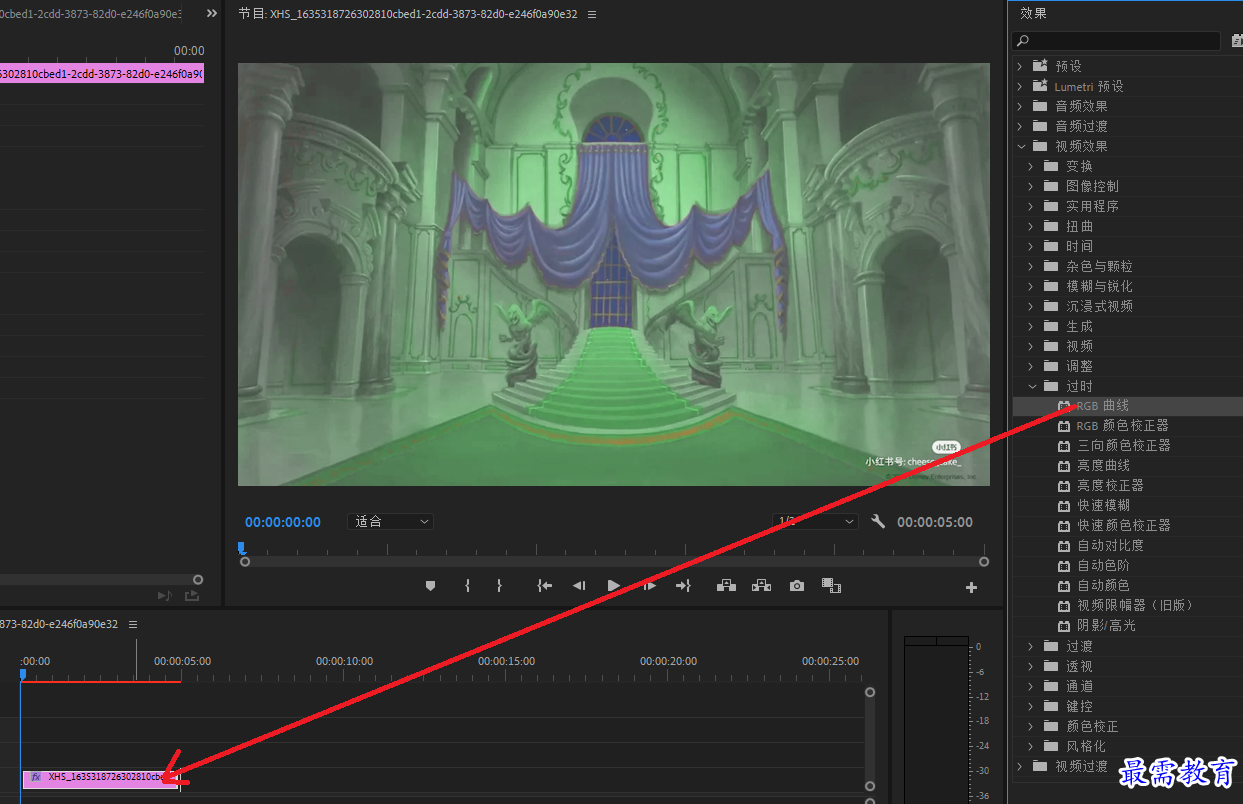This screenshot has width=1243, height=804.
Task: Select the 阴影/高光 effect icon
Action: (x=1064, y=626)
